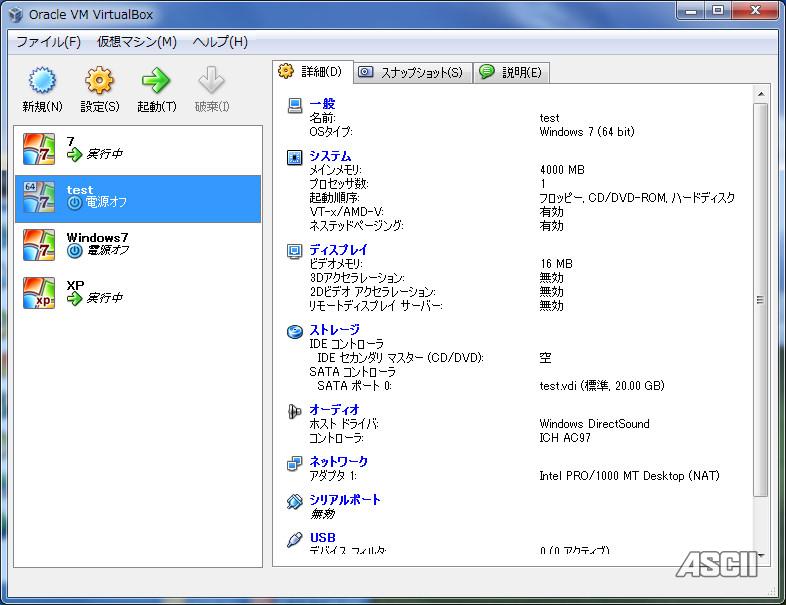Click the power-off icon beside test's 電源オフ
Viewport: 786px width, 605px height.
pos(75,203)
